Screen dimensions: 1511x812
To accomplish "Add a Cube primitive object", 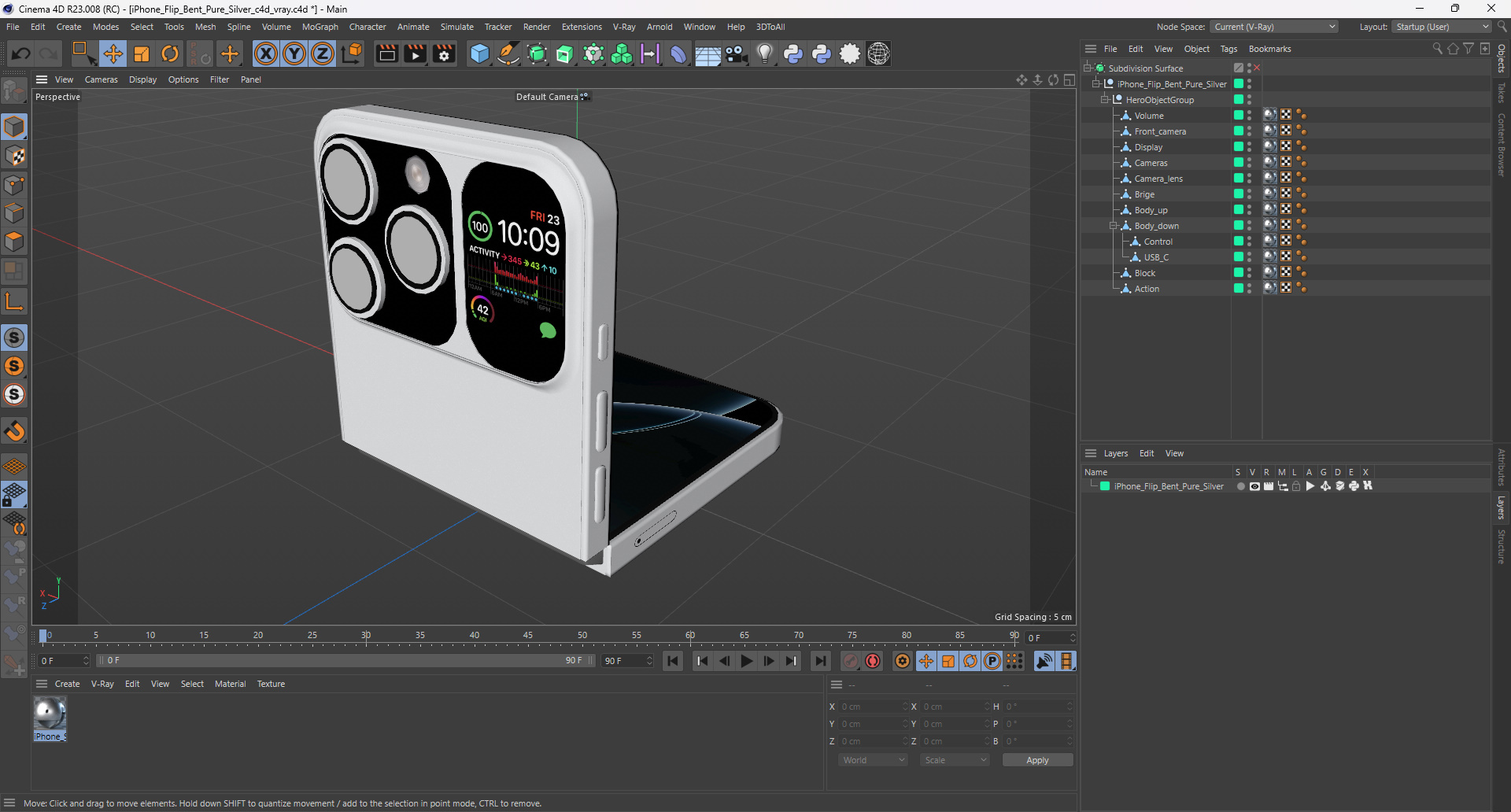I will coord(479,54).
